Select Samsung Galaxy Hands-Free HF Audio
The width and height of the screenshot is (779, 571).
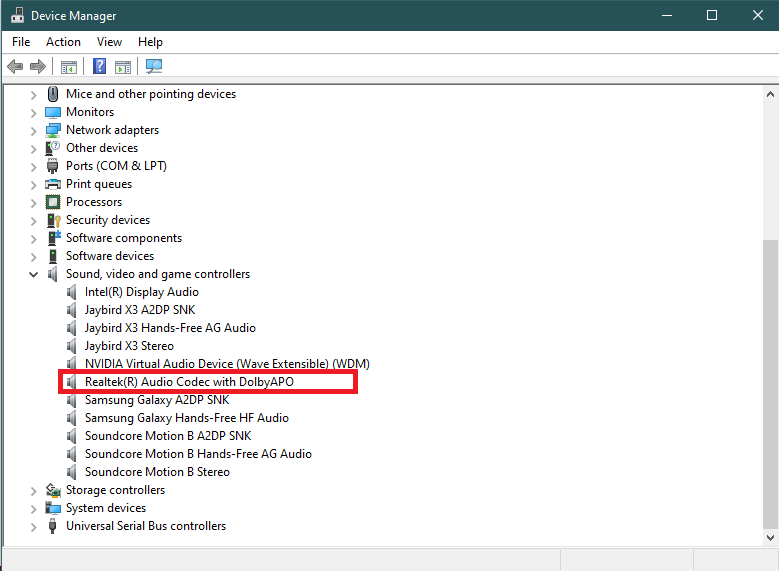[186, 418]
